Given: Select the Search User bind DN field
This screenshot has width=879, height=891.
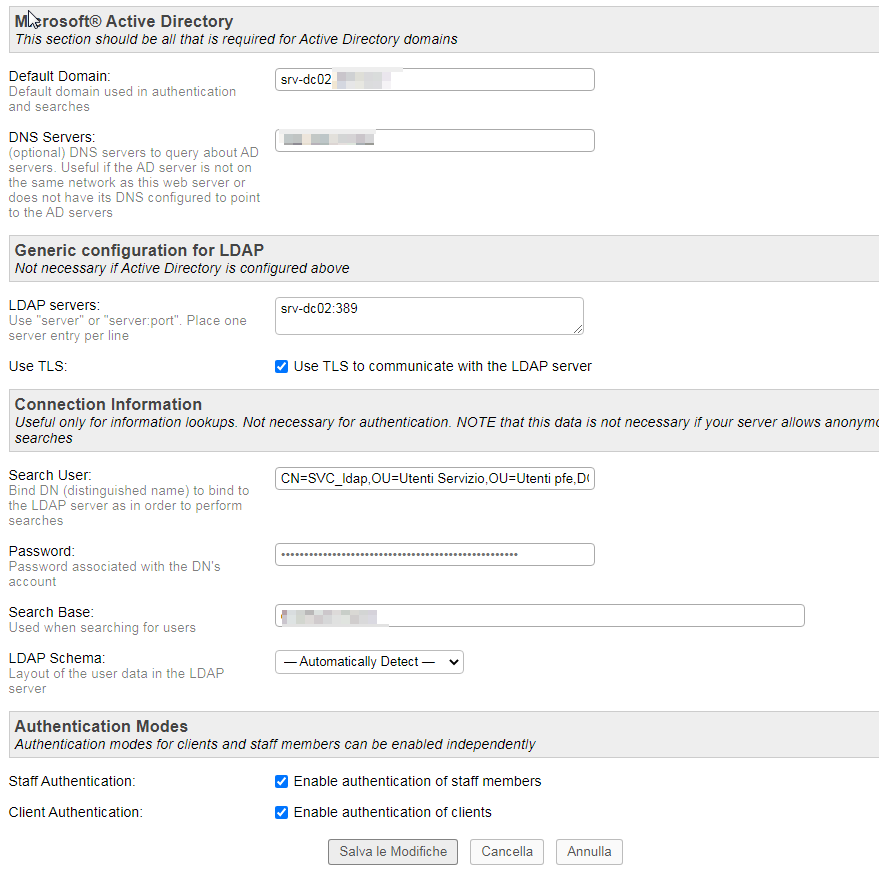Looking at the screenshot, I should [x=434, y=480].
